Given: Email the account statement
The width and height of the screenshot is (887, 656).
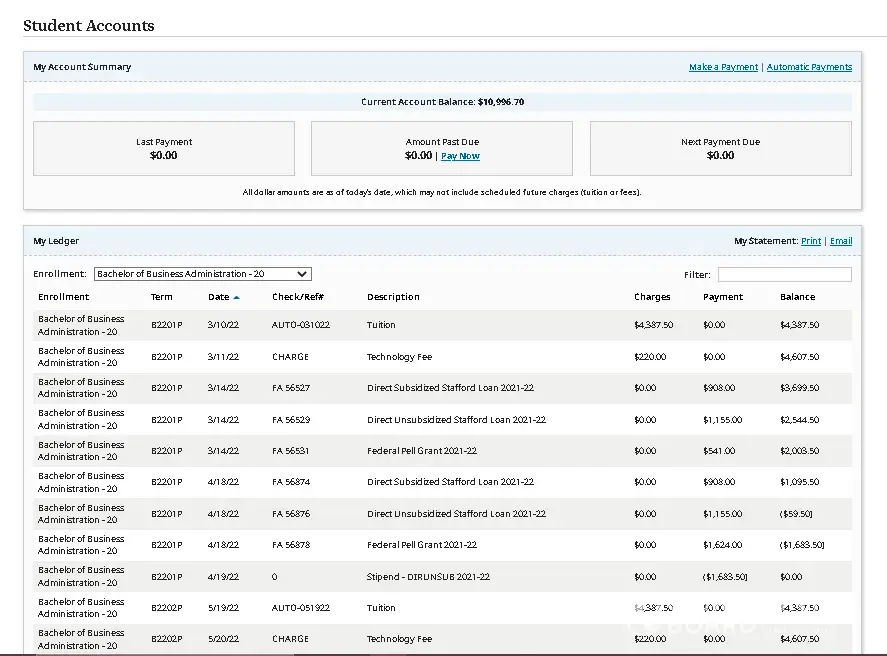Looking at the screenshot, I should coord(840,241).
